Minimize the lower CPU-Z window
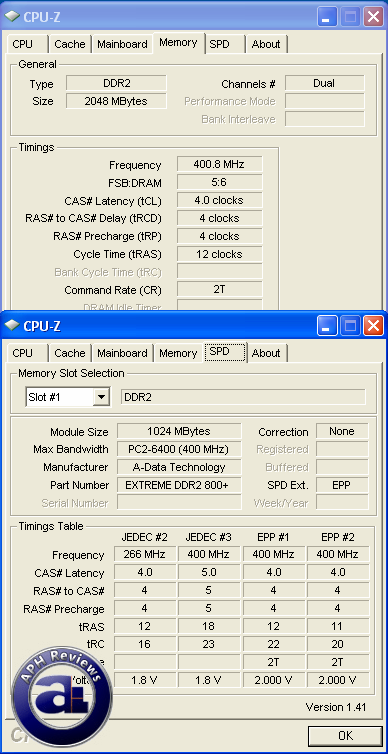 coord(327,327)
